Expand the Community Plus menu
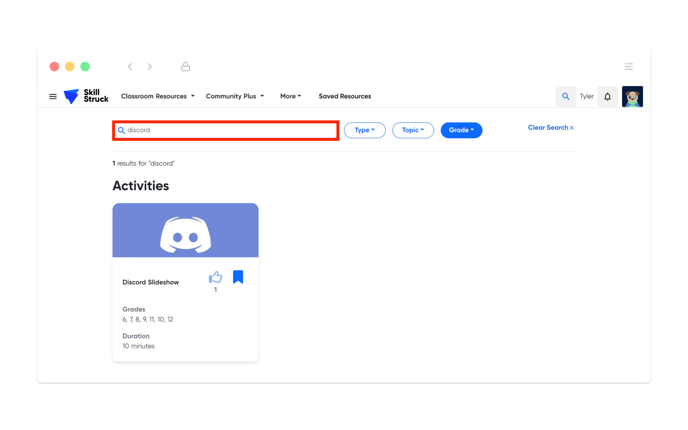The image size is (688, 430). click(235, 96)
